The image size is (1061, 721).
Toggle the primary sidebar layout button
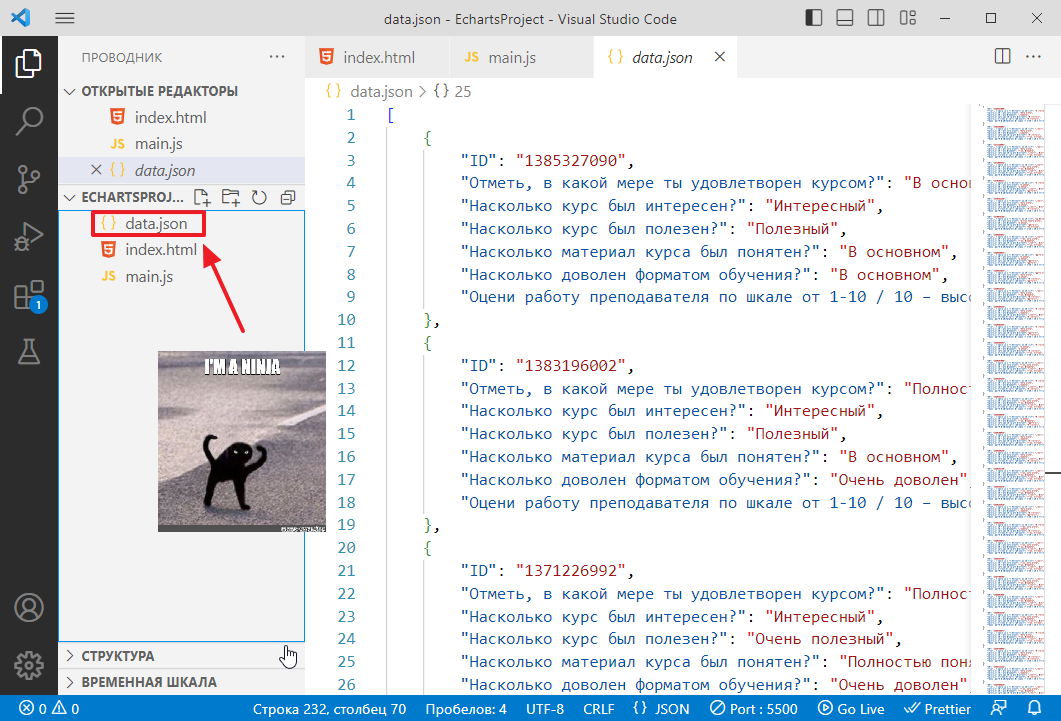817,19
